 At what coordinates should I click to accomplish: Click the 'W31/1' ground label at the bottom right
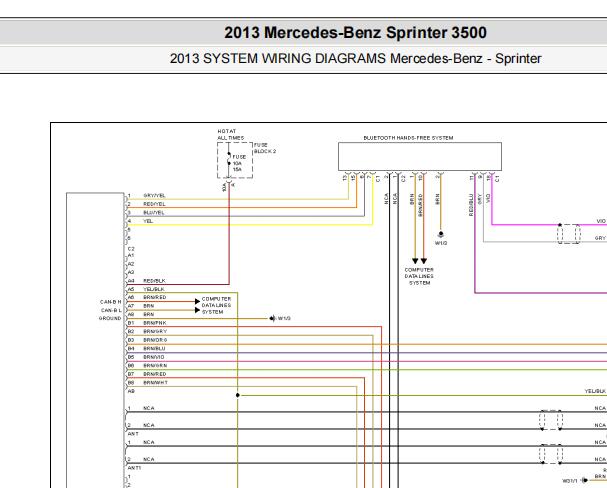(x=569, y=481)
